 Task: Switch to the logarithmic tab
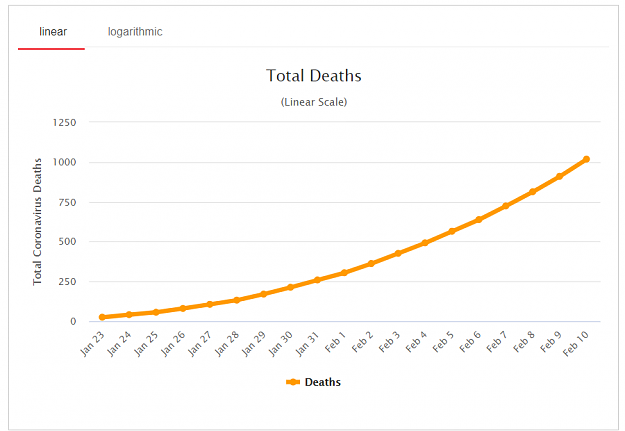(x=135, y=32)
